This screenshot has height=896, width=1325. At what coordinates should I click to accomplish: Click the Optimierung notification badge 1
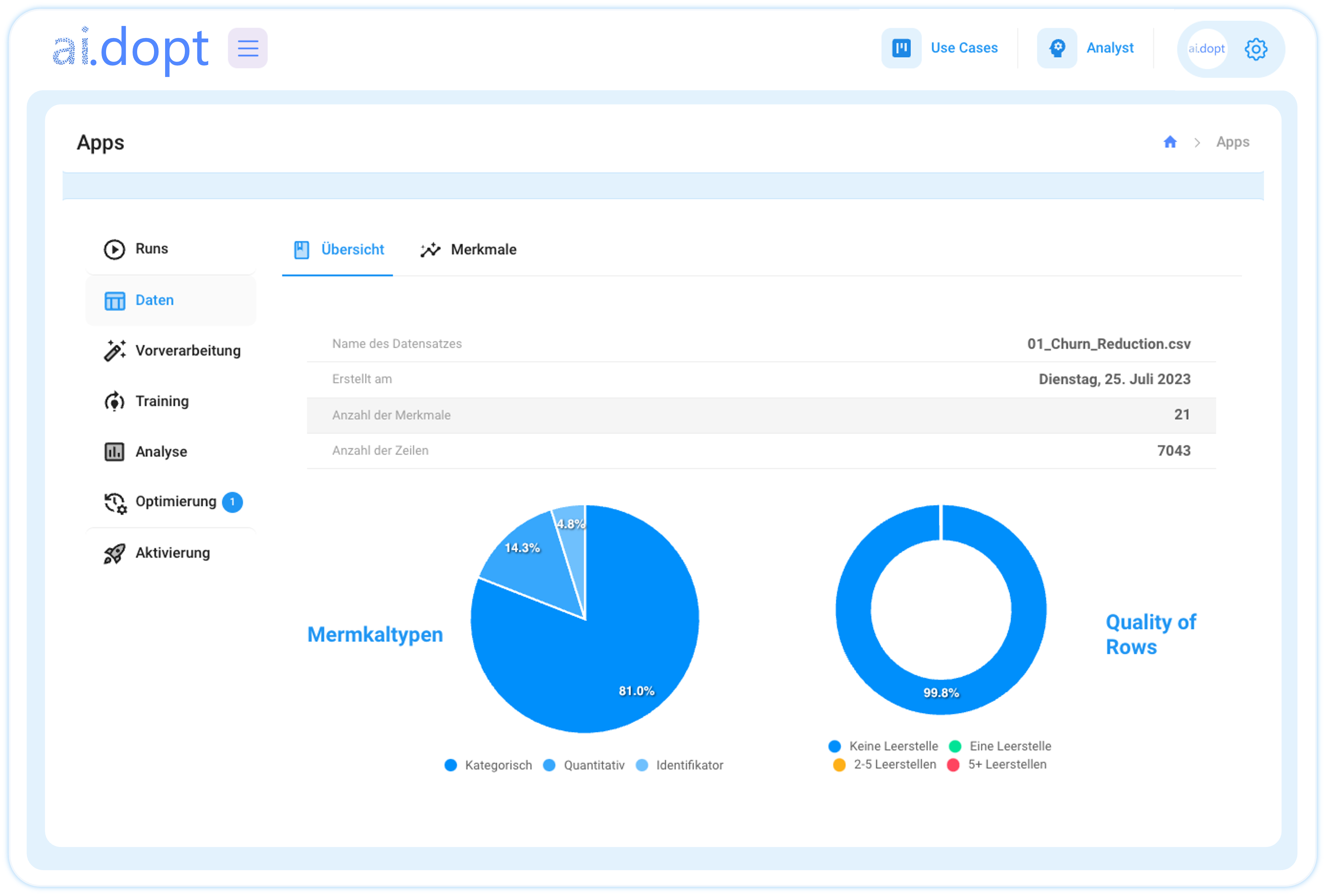(232, 502)
